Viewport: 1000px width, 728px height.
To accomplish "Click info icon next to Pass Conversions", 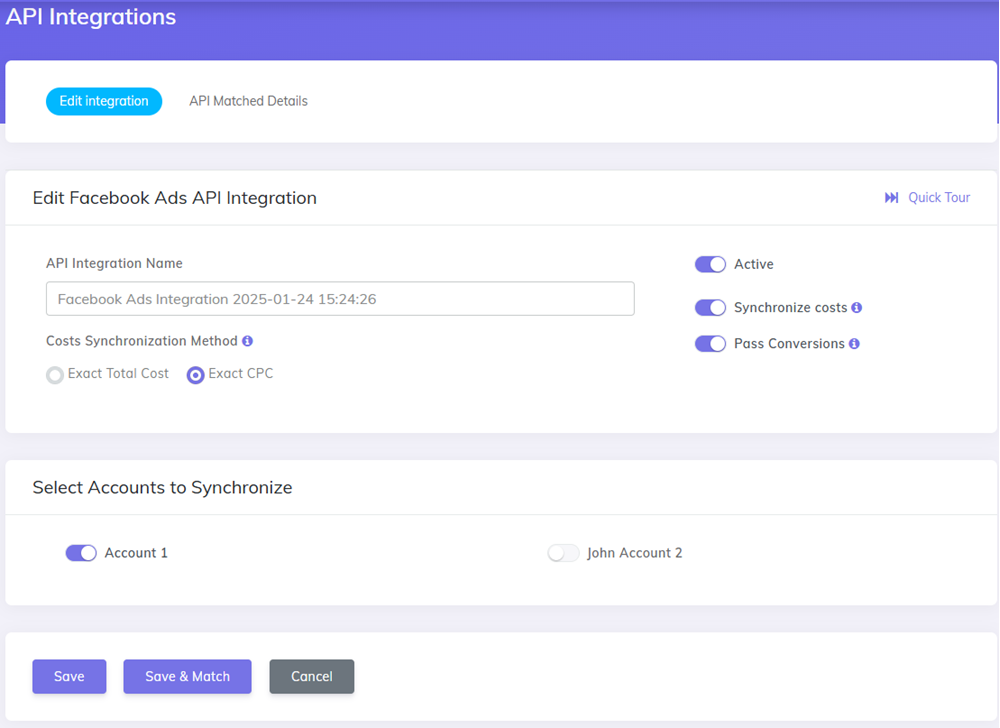I will pos(854,344).
